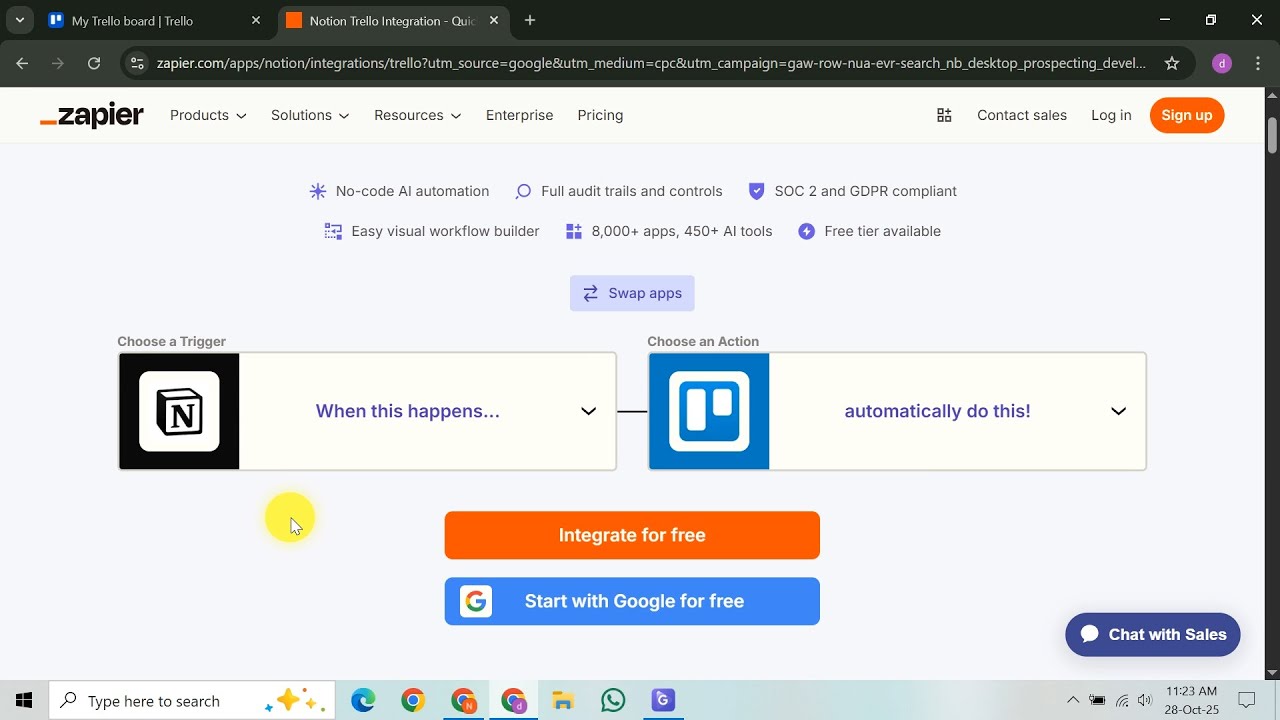Go back using the browser back arrow
The height and width of the screenshot is (720, 1280).
(22, 63)
